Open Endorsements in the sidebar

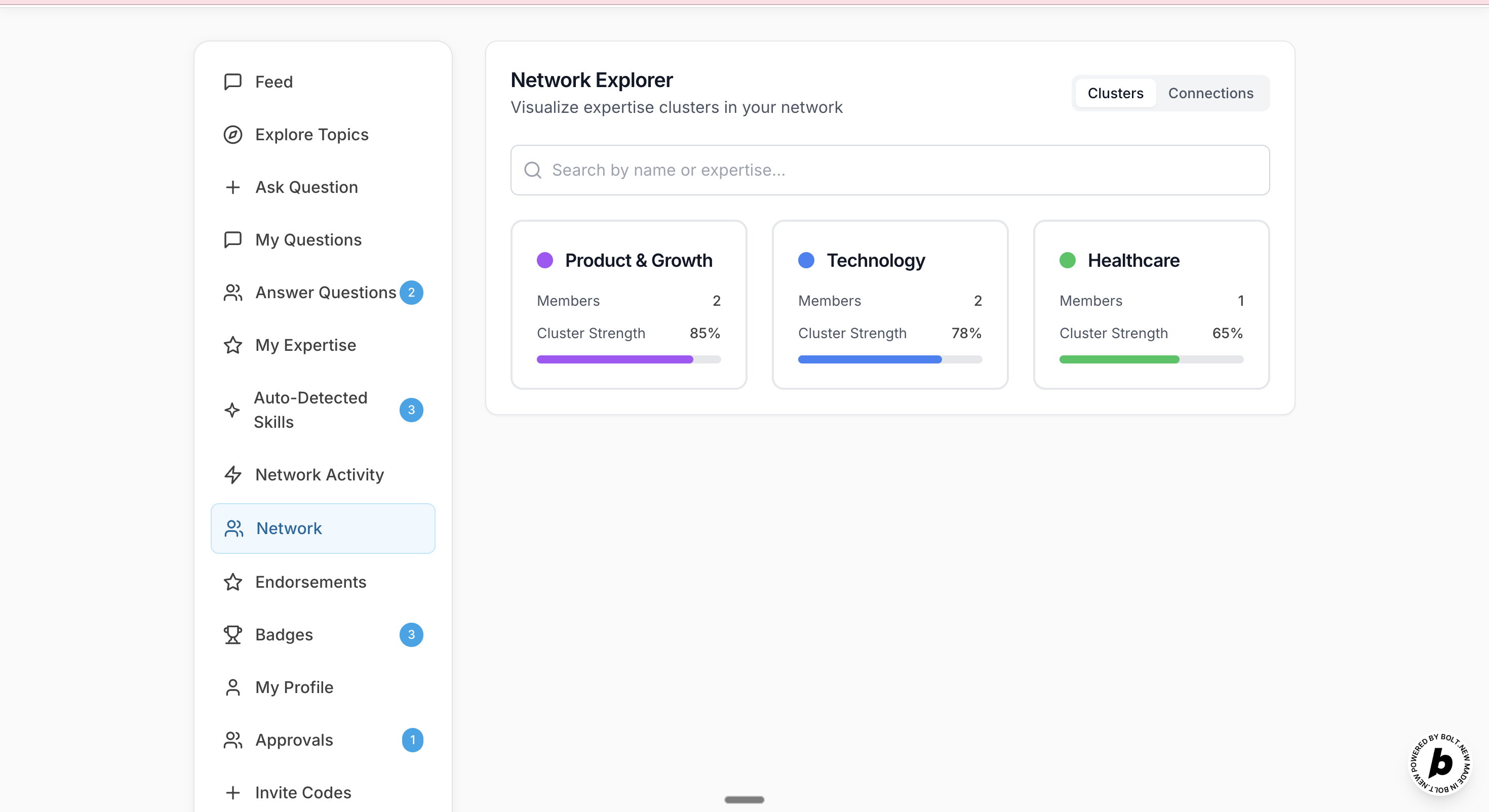tap(310, 582)
